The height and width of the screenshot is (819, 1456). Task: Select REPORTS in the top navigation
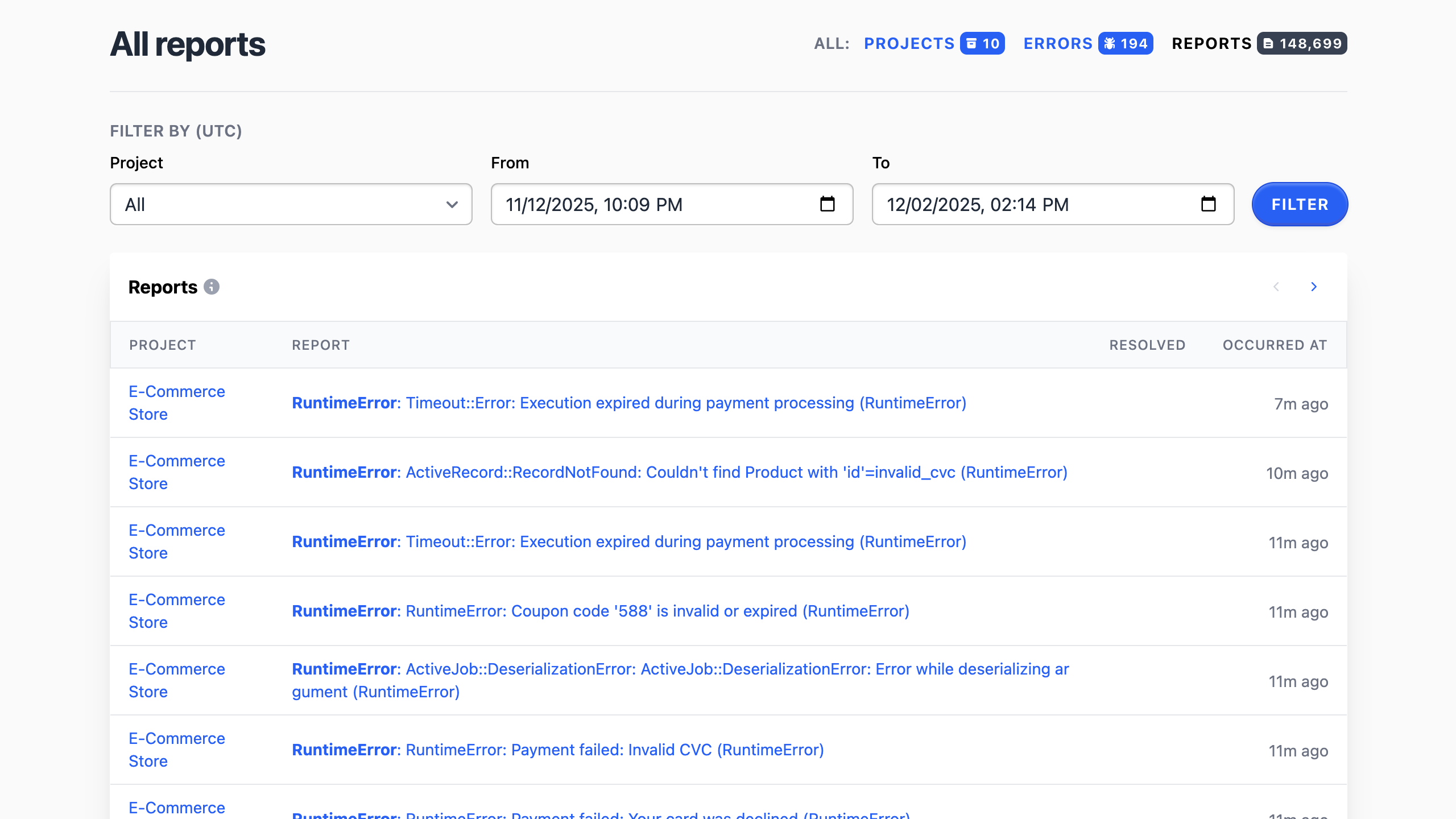click(x=1212, y=43)
